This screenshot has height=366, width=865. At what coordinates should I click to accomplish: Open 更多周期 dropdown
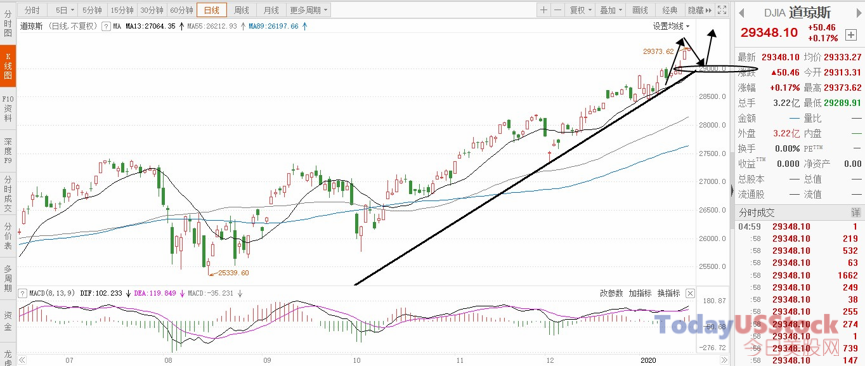coord(308,10)
